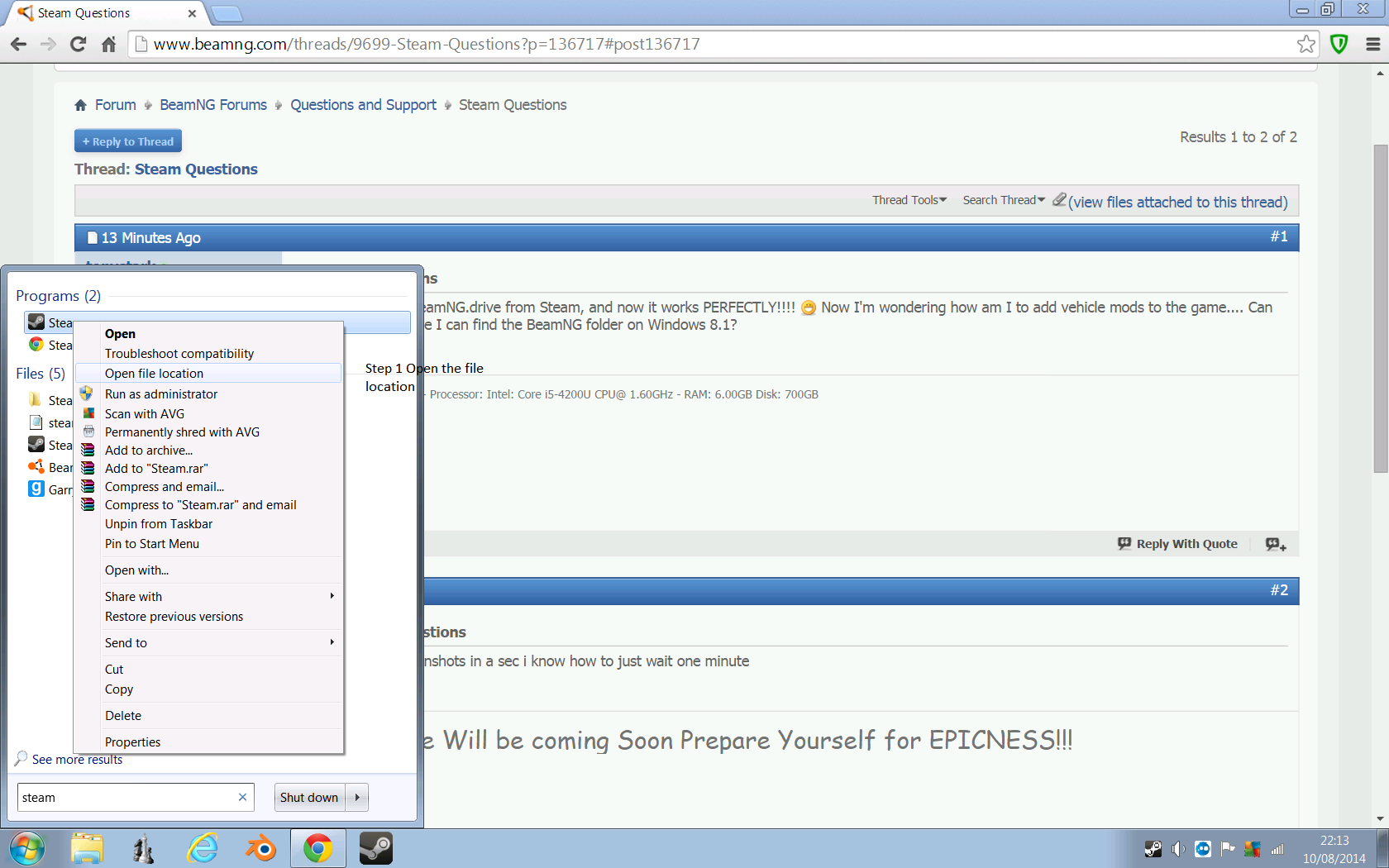The height and width of the screenshot is (868, 1389).
Task: Open Steam from the taskbar
Action: point(376,848)
